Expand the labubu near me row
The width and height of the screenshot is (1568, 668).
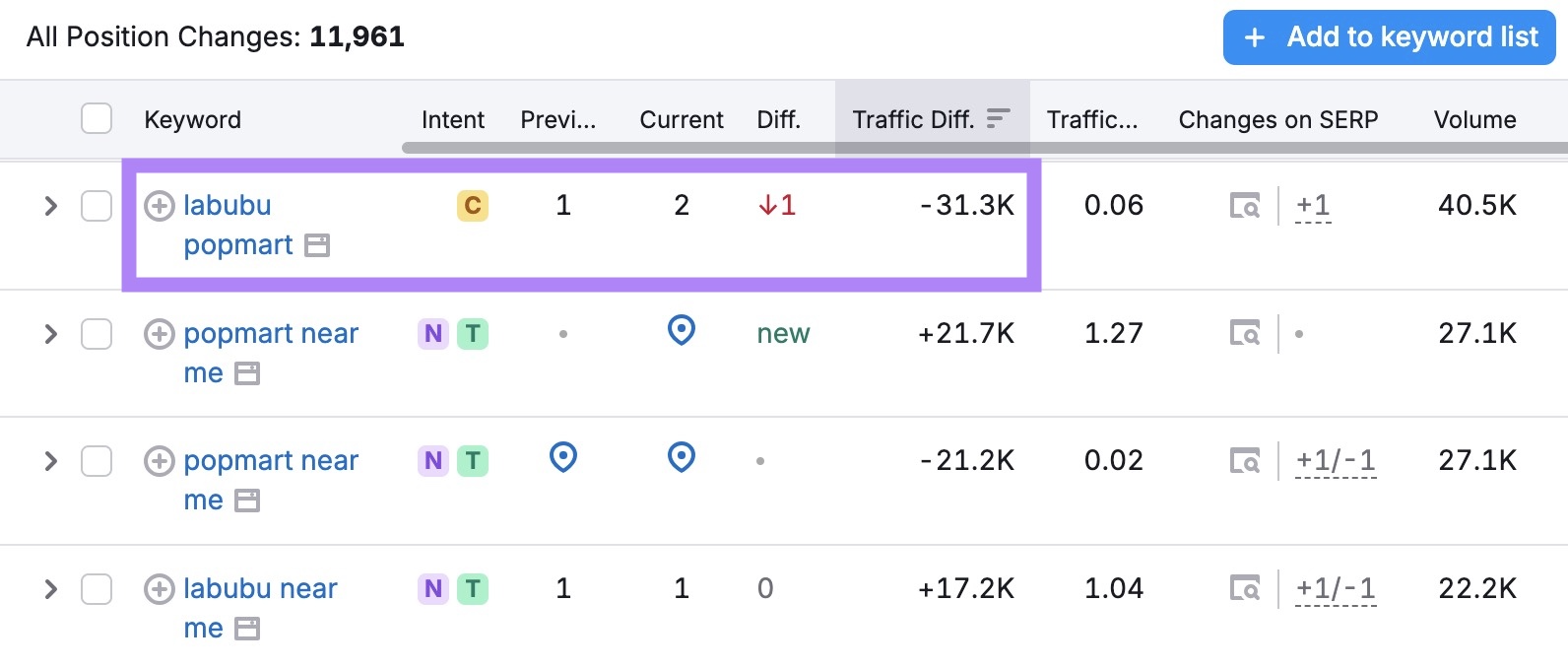pyautogui.click(x=50, y=589)
